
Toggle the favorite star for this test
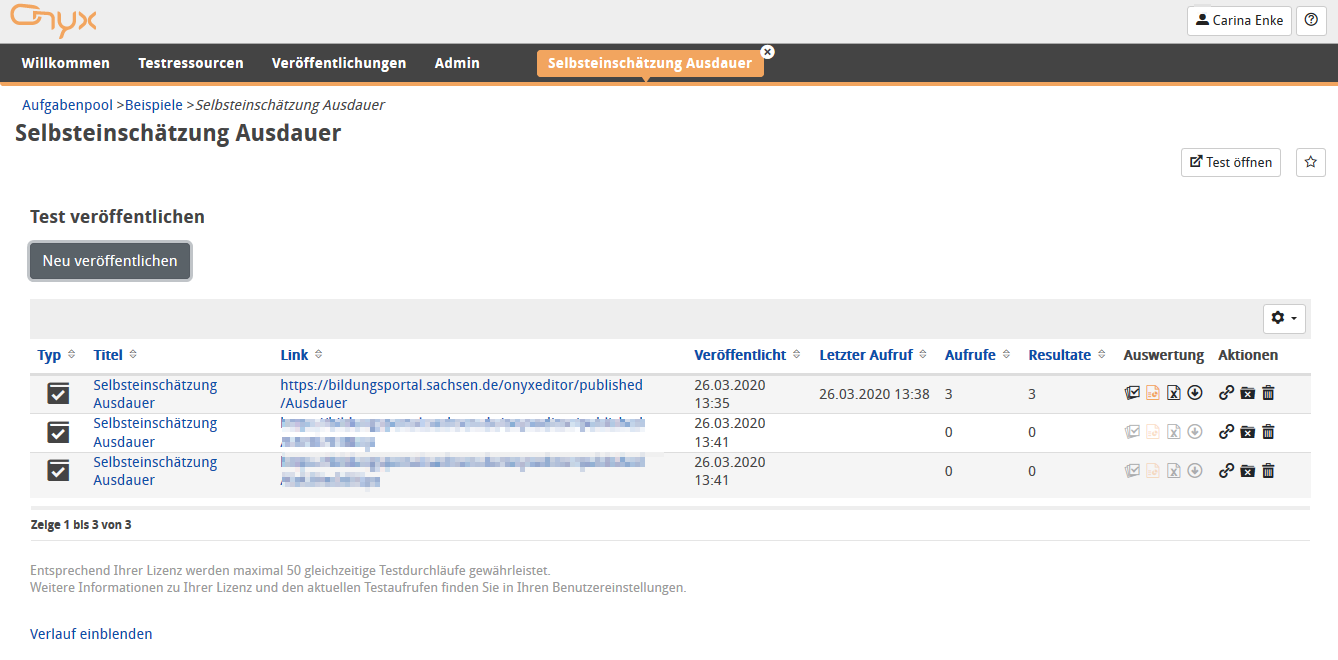click(1310, 162)
